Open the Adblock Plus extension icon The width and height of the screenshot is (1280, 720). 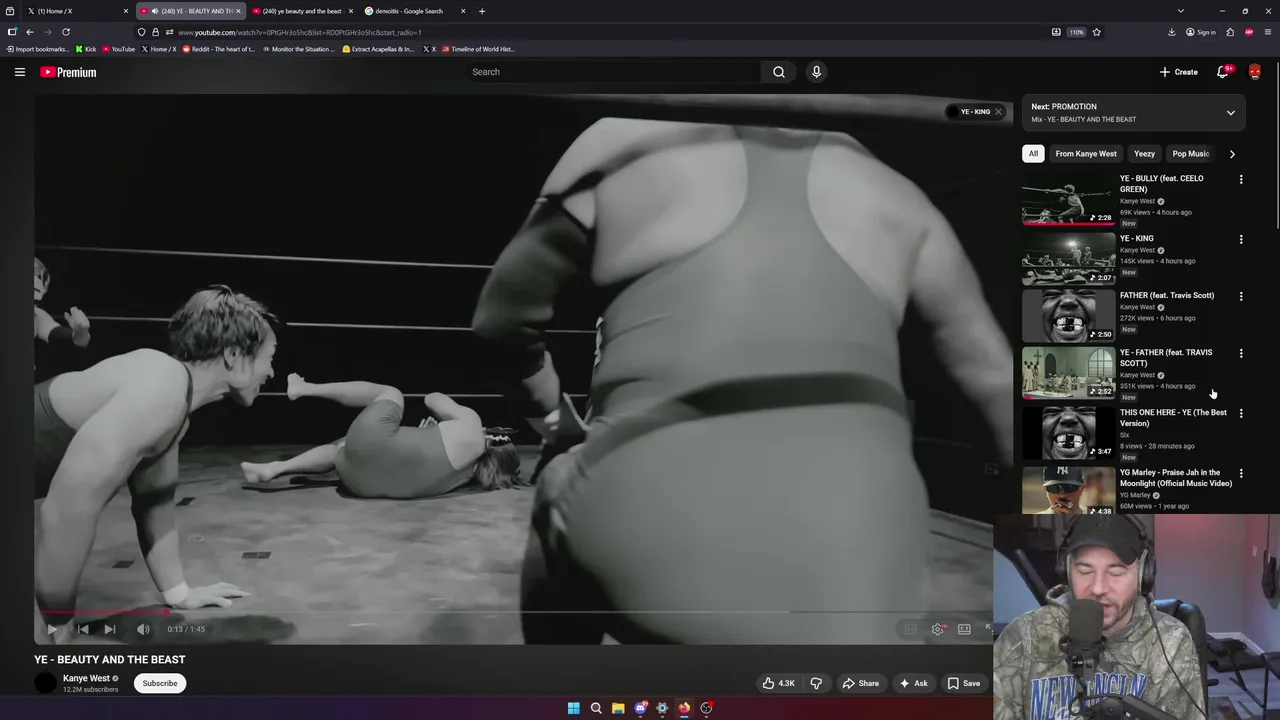tap(1249, 32)
